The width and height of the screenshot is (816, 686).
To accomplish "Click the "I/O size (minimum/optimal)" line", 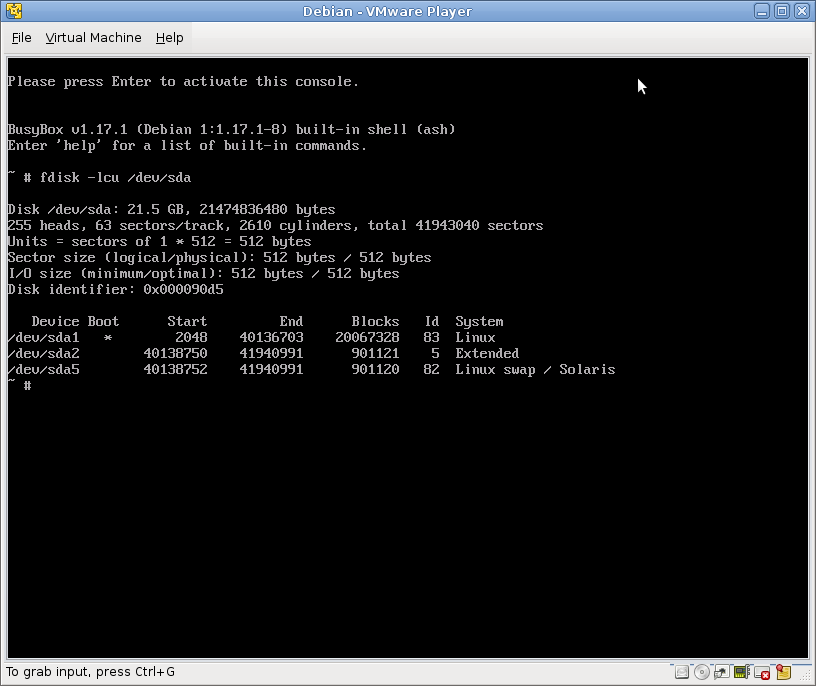I will [x=203, y=274].
